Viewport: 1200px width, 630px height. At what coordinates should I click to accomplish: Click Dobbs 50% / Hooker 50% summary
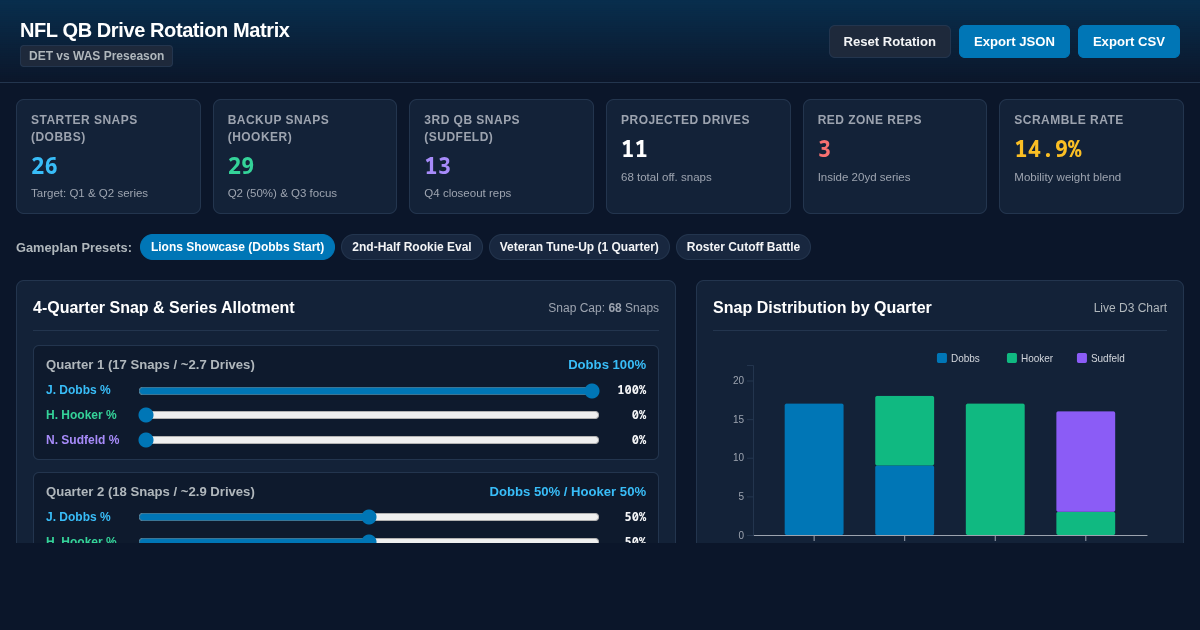pyautogui.click(x=568, y=492)
